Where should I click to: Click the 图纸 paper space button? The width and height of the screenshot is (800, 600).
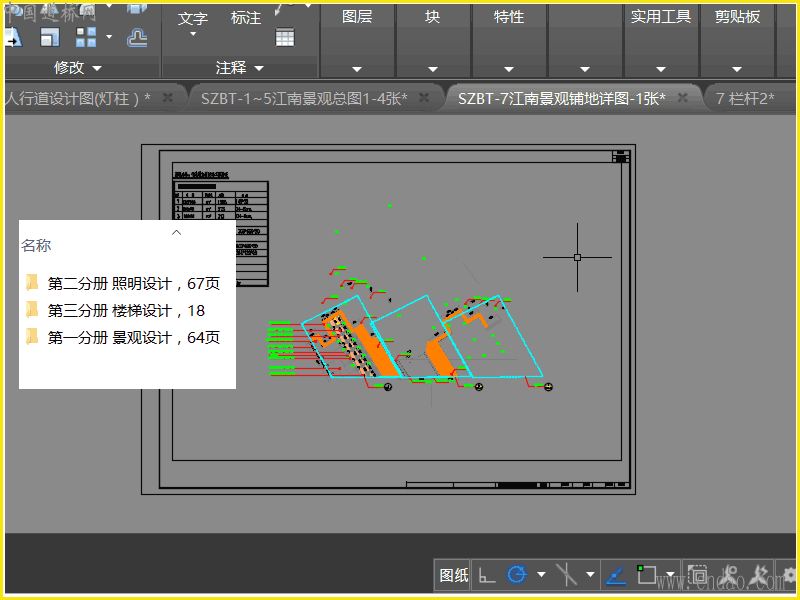(454, 575)
